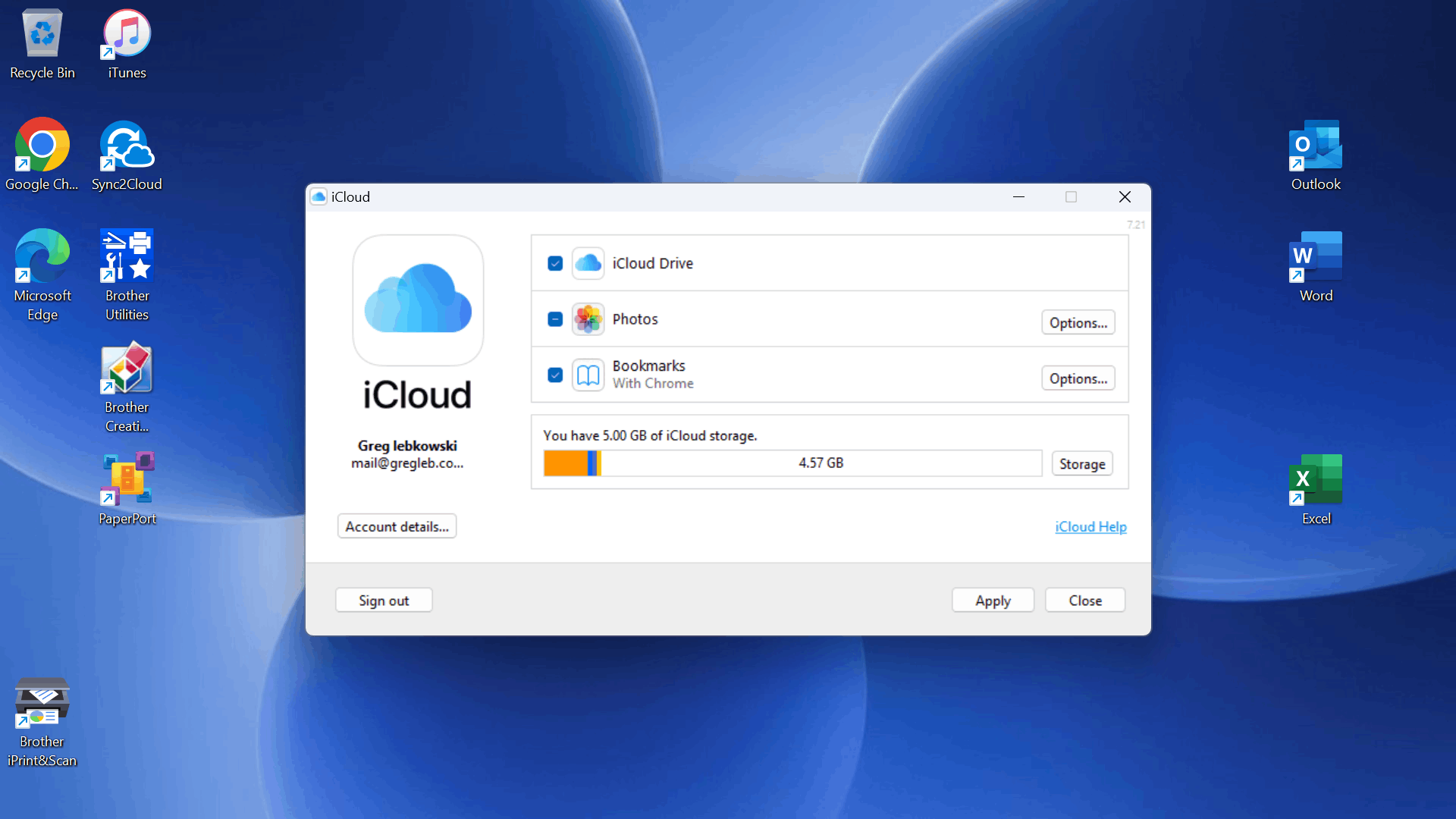Viewport: 1456px width, 819px height.
Task: Click the Storage button
Action: [1082, 463]
